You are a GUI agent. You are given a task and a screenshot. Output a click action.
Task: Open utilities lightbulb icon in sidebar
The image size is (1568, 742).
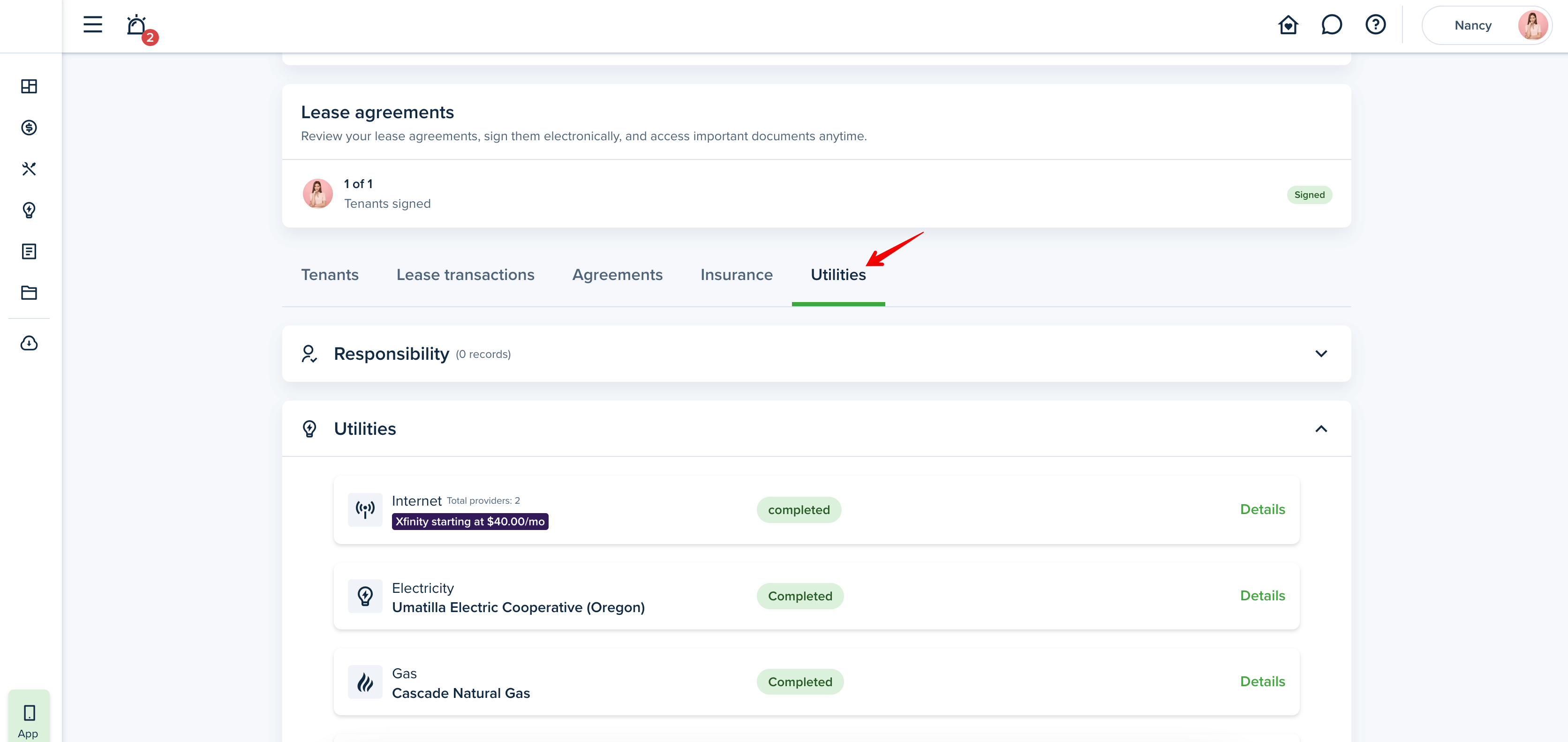pos(29,211)
